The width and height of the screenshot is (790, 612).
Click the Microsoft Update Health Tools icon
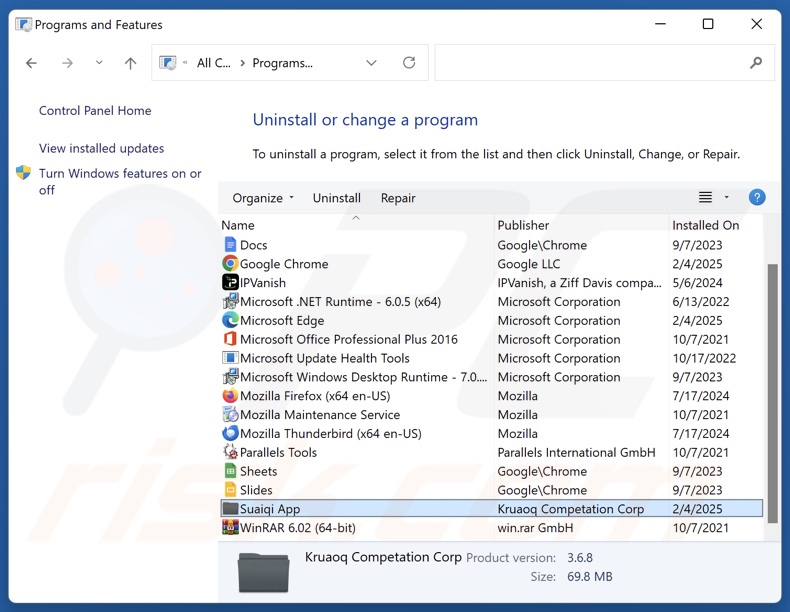coord(230,358)
